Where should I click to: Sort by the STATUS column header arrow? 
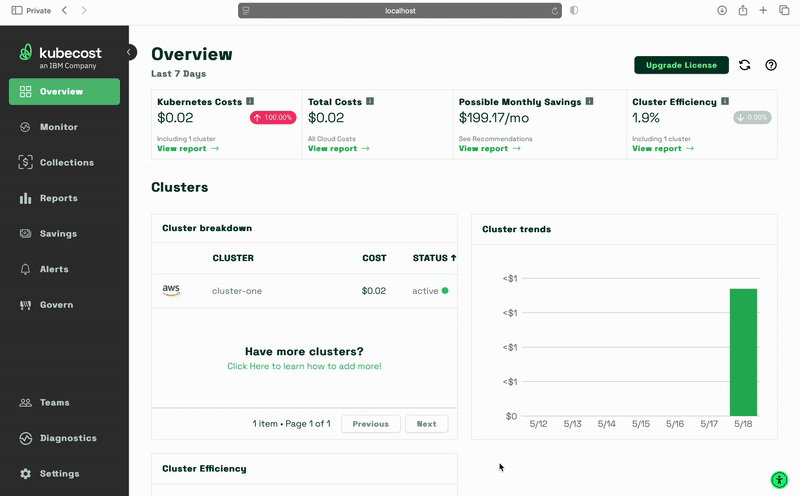[x=453, y=258]
